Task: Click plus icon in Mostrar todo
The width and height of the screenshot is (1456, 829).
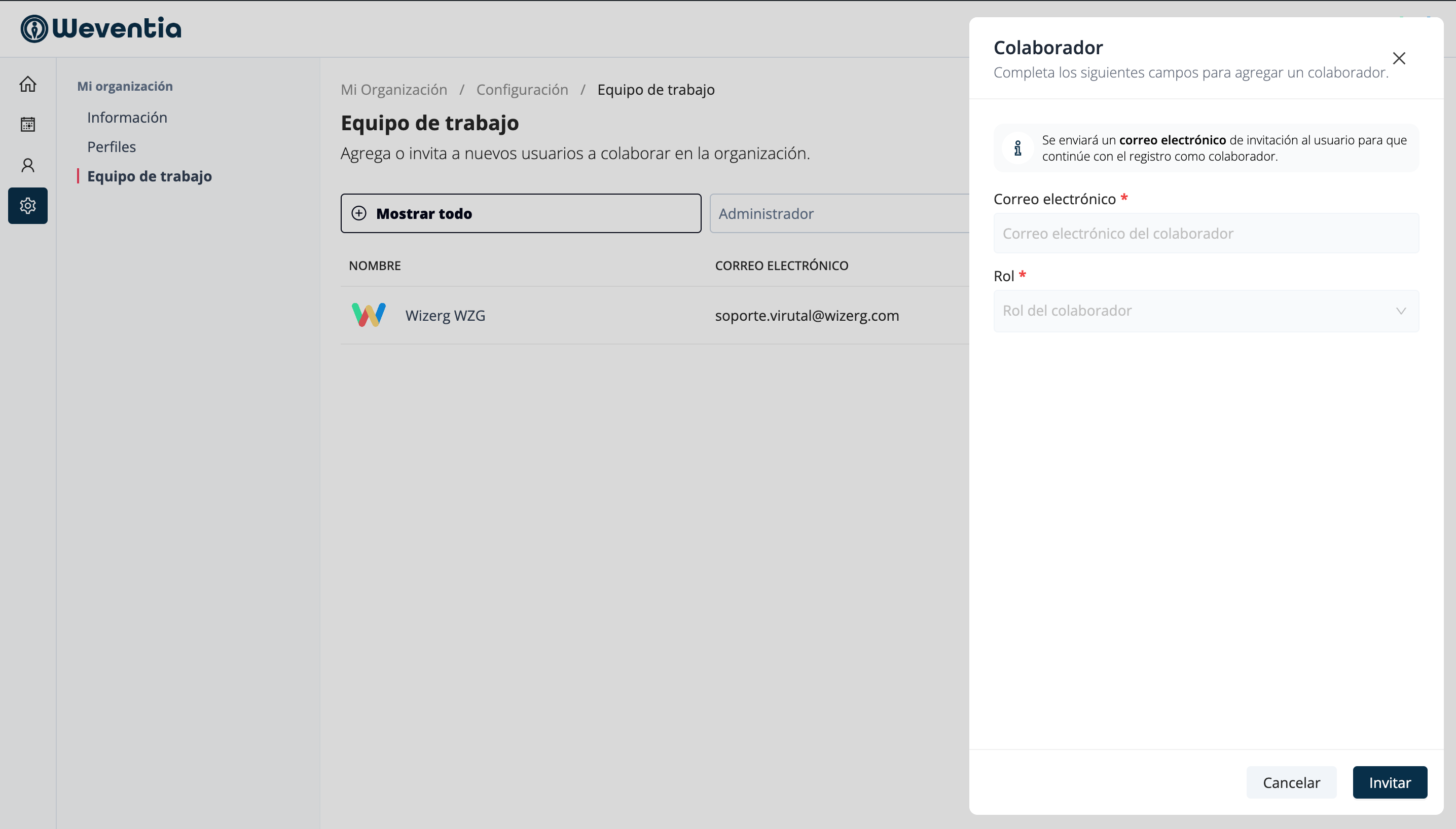Action: click(x=359, y=213)
